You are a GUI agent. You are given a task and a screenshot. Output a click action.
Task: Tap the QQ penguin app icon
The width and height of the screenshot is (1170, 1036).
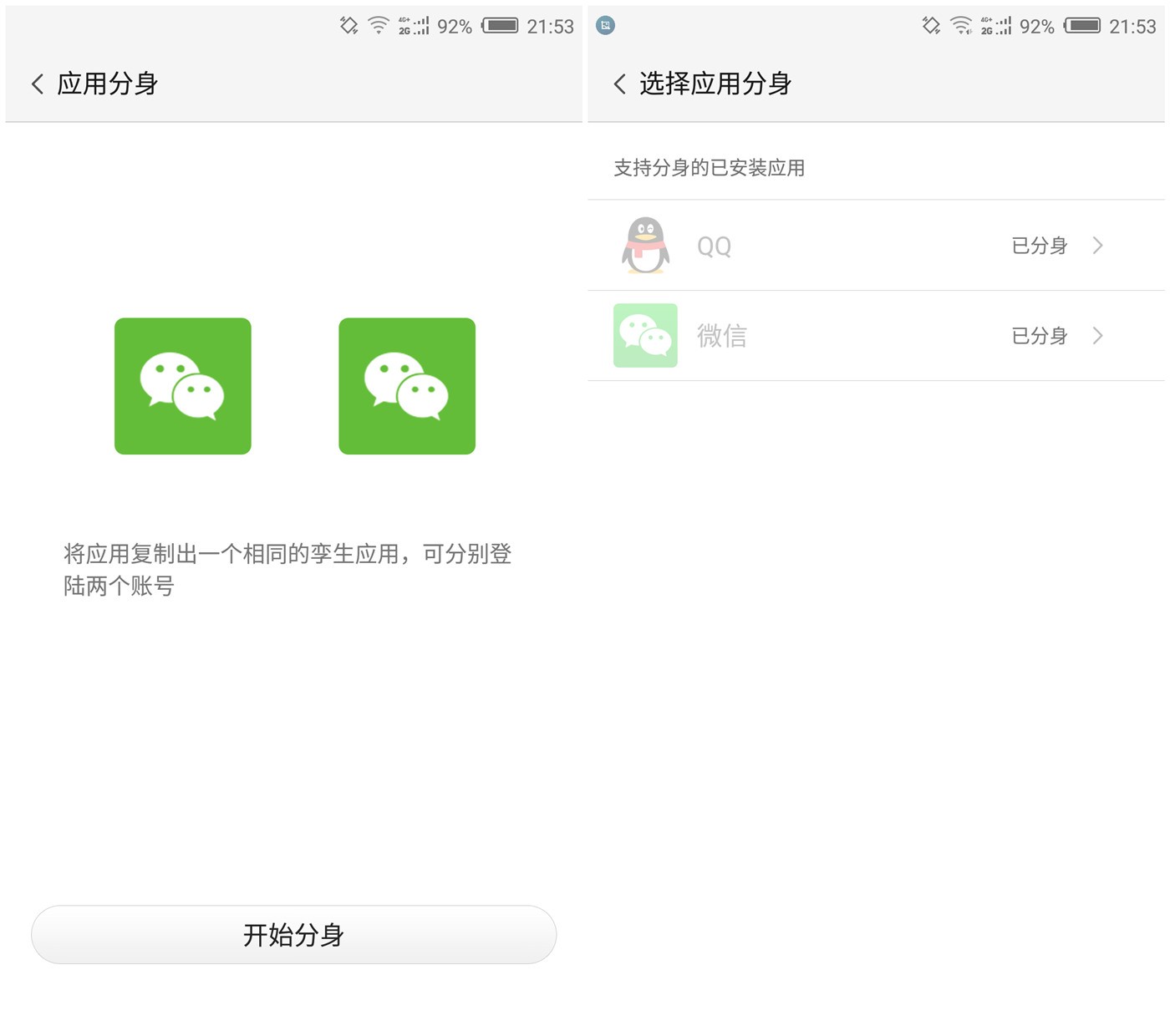click(645, 246)
